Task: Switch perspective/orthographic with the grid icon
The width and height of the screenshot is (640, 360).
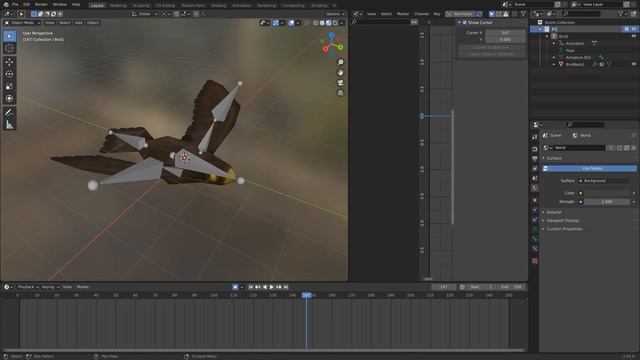Action: coord(340,93)
